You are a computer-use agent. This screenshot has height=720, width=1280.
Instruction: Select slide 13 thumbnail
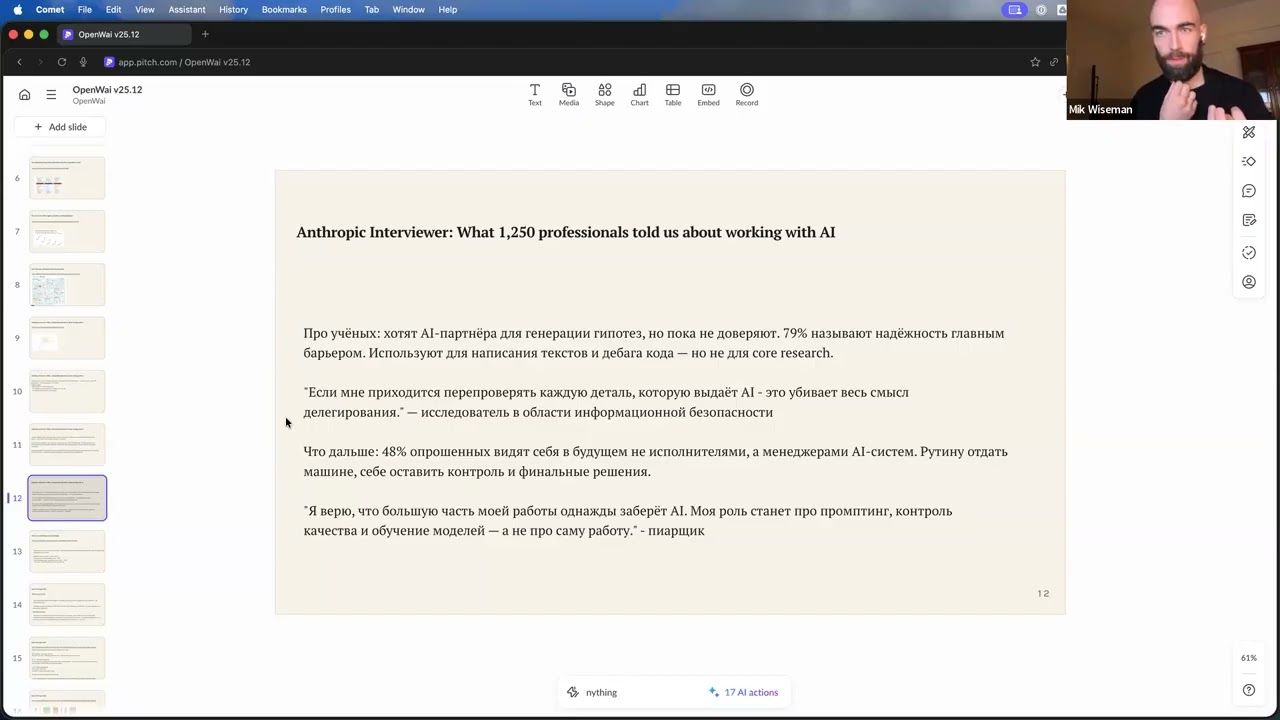point(67,551)
